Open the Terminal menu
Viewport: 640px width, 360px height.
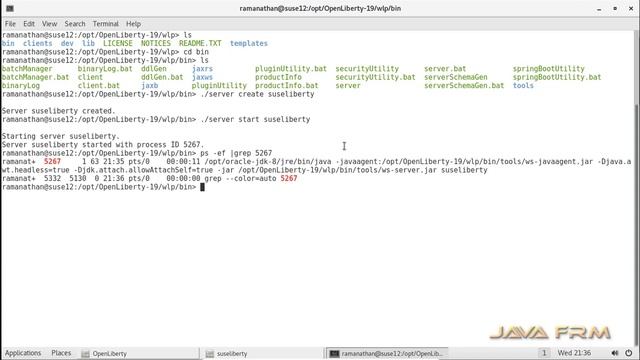pyautogui.click(x=105, y=24)
